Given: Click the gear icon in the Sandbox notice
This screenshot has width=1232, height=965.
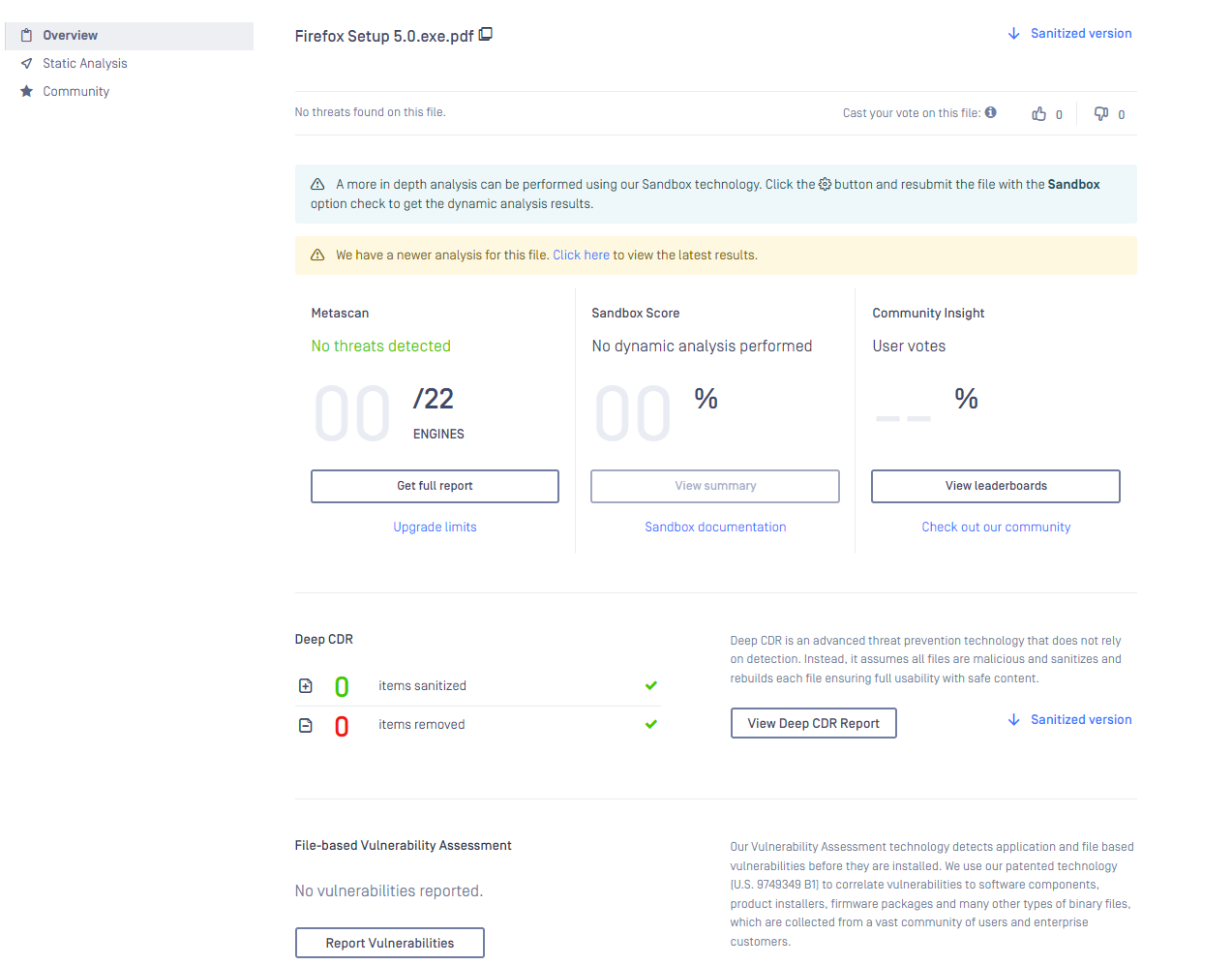Looking at the screenshot, I should pyautogui.click(x=825, y=184).
